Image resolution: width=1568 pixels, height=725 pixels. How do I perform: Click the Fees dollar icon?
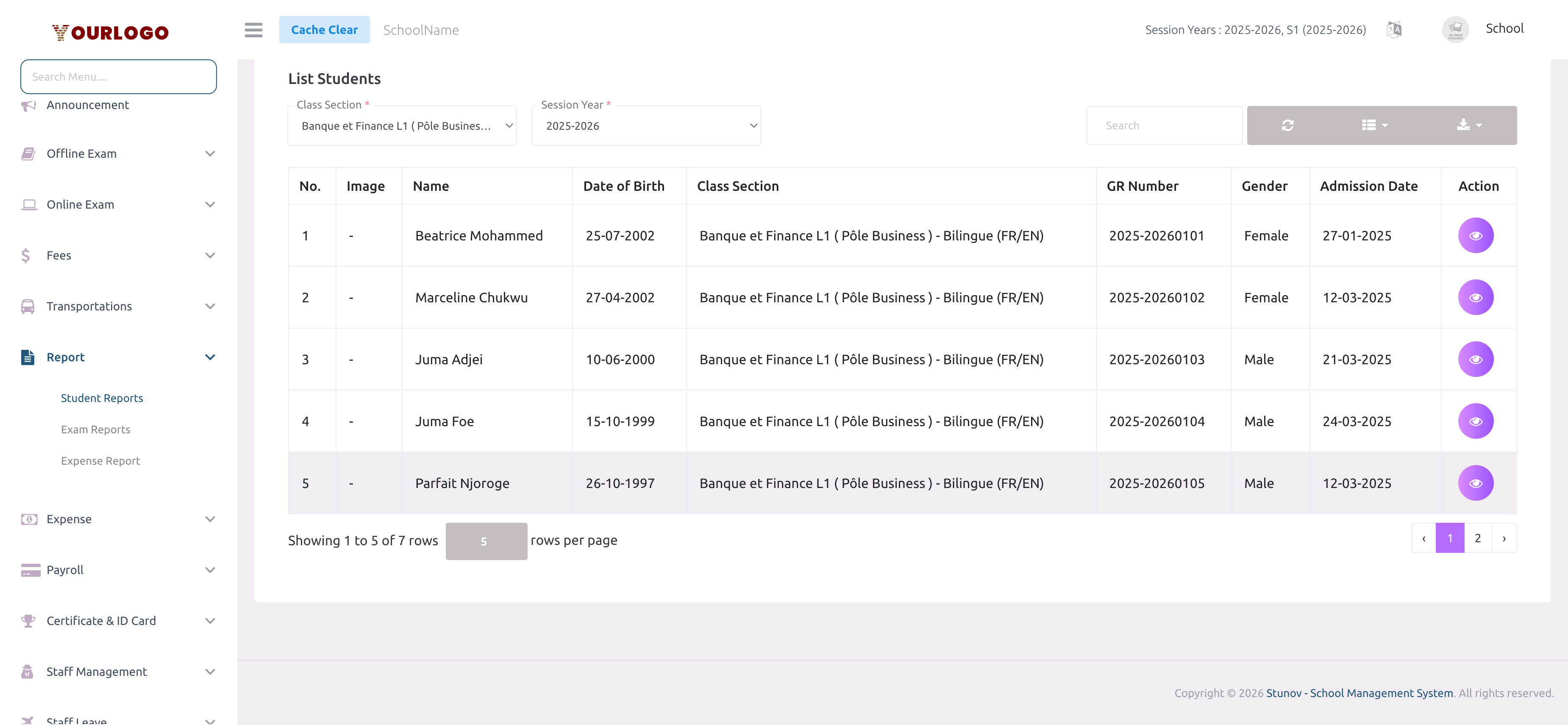[x=25, y=256]
